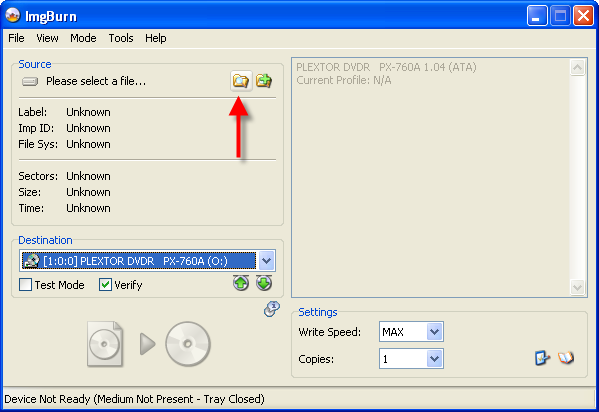599x412 pixels.
Task: Open the Mode menu
Action: [x=83, y=38]
